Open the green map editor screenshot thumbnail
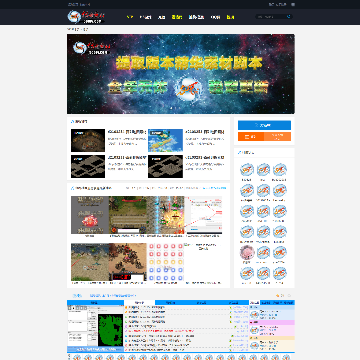360x360 pixels. tap(95, 326)
